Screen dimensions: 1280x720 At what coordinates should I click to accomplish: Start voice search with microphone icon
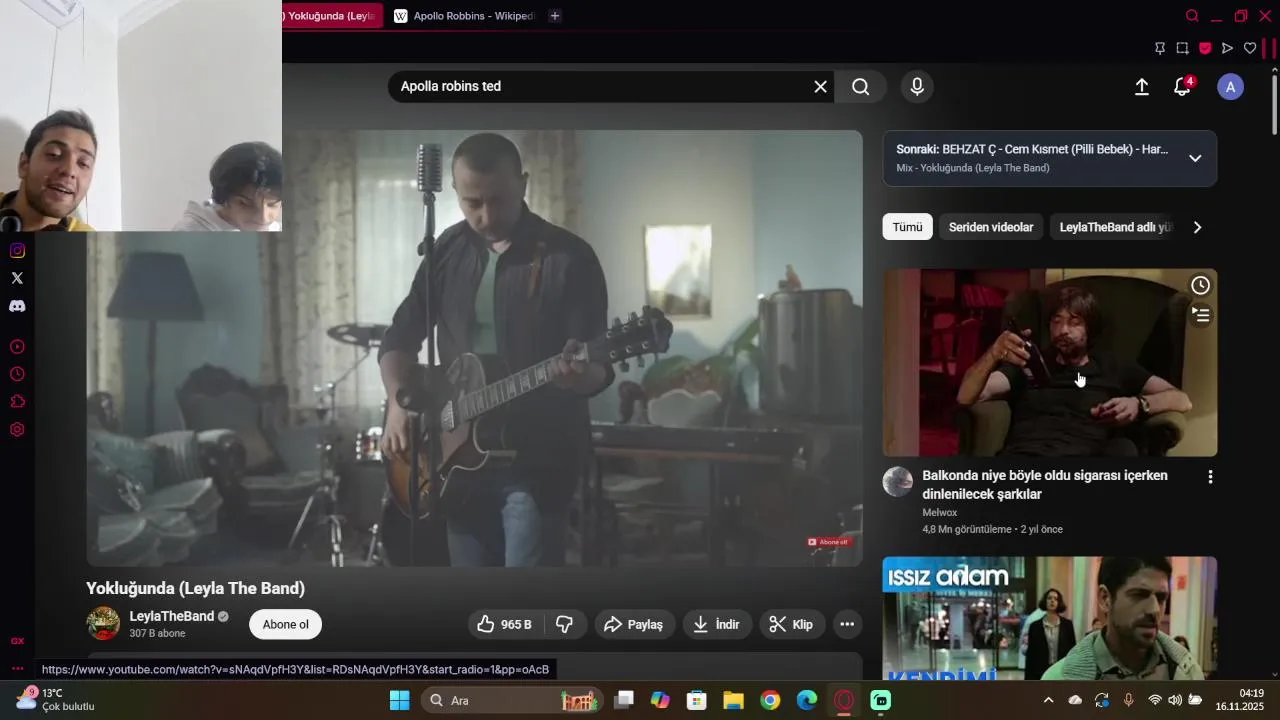pyautogui.click(x=917, y=87)
